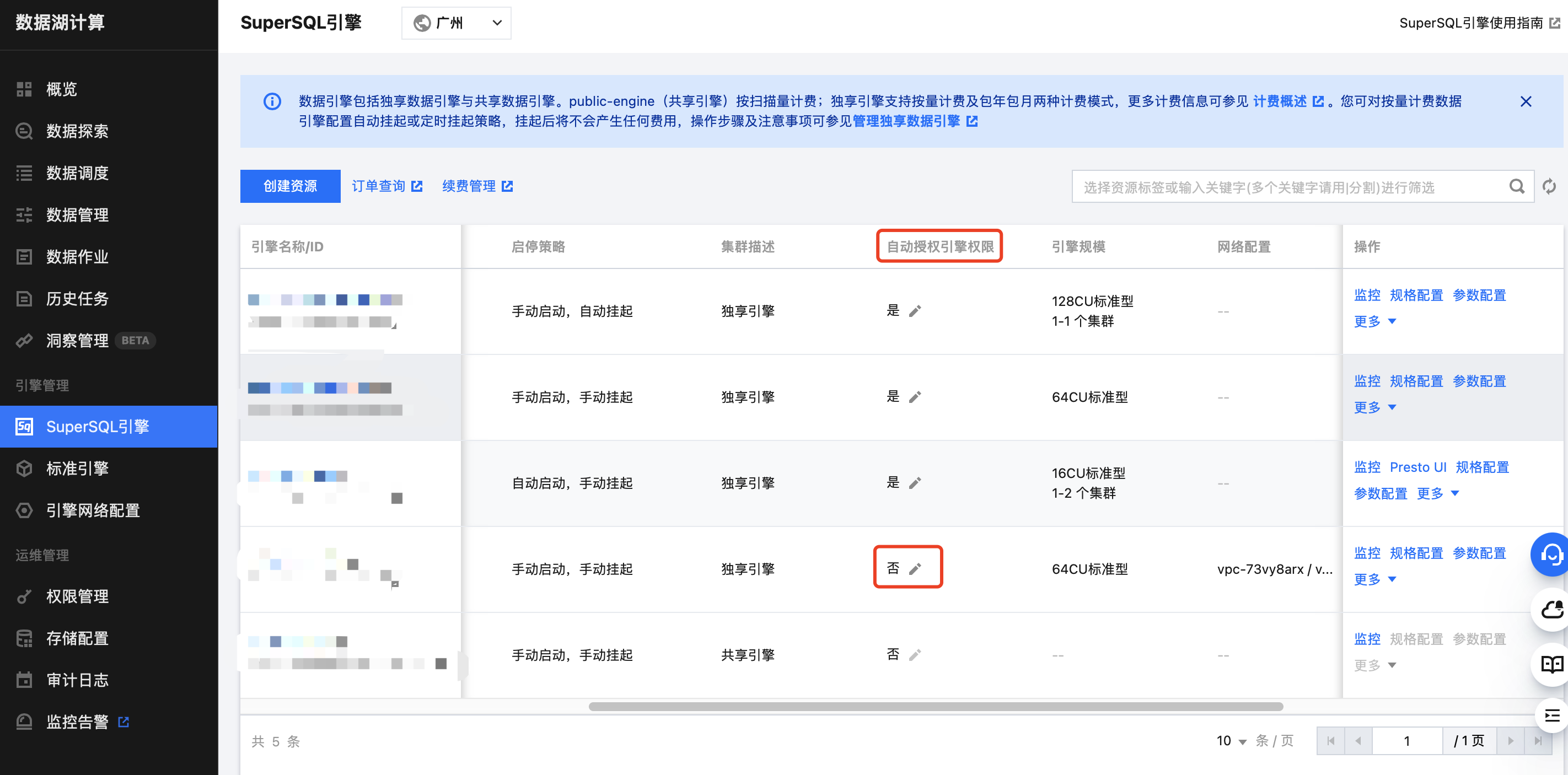Open the 广州 region dropdown

pyautogui.click(x=457, y=23)
